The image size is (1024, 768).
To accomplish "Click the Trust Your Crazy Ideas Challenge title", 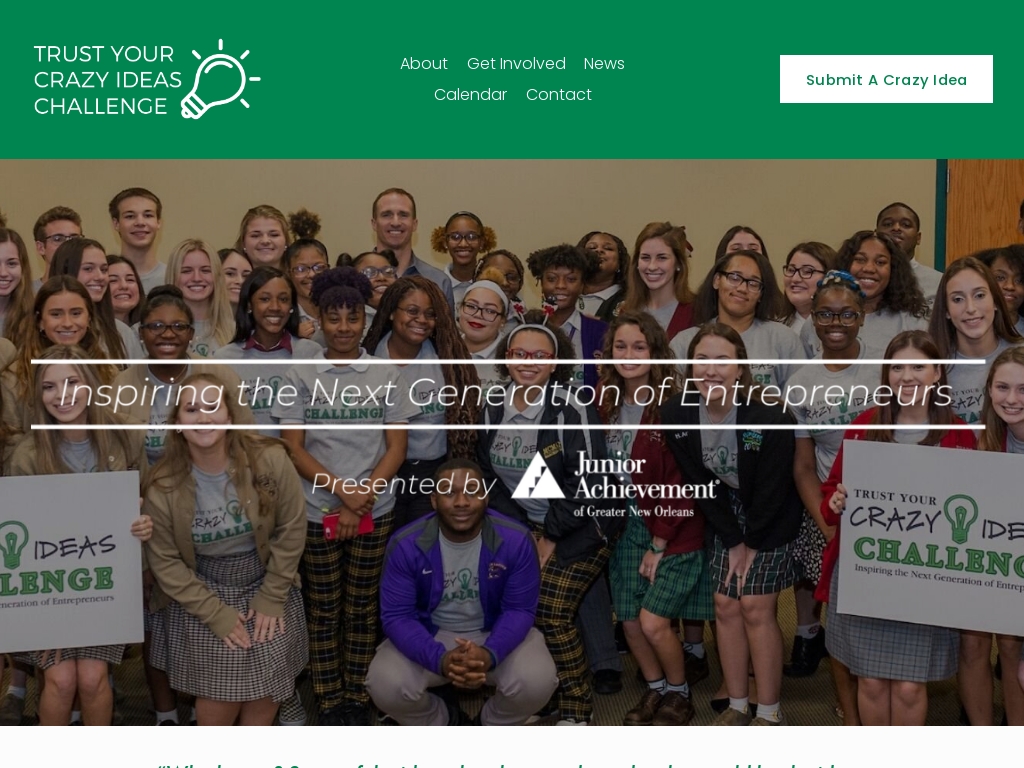I will pyautogui.click(x=108, y=80).
